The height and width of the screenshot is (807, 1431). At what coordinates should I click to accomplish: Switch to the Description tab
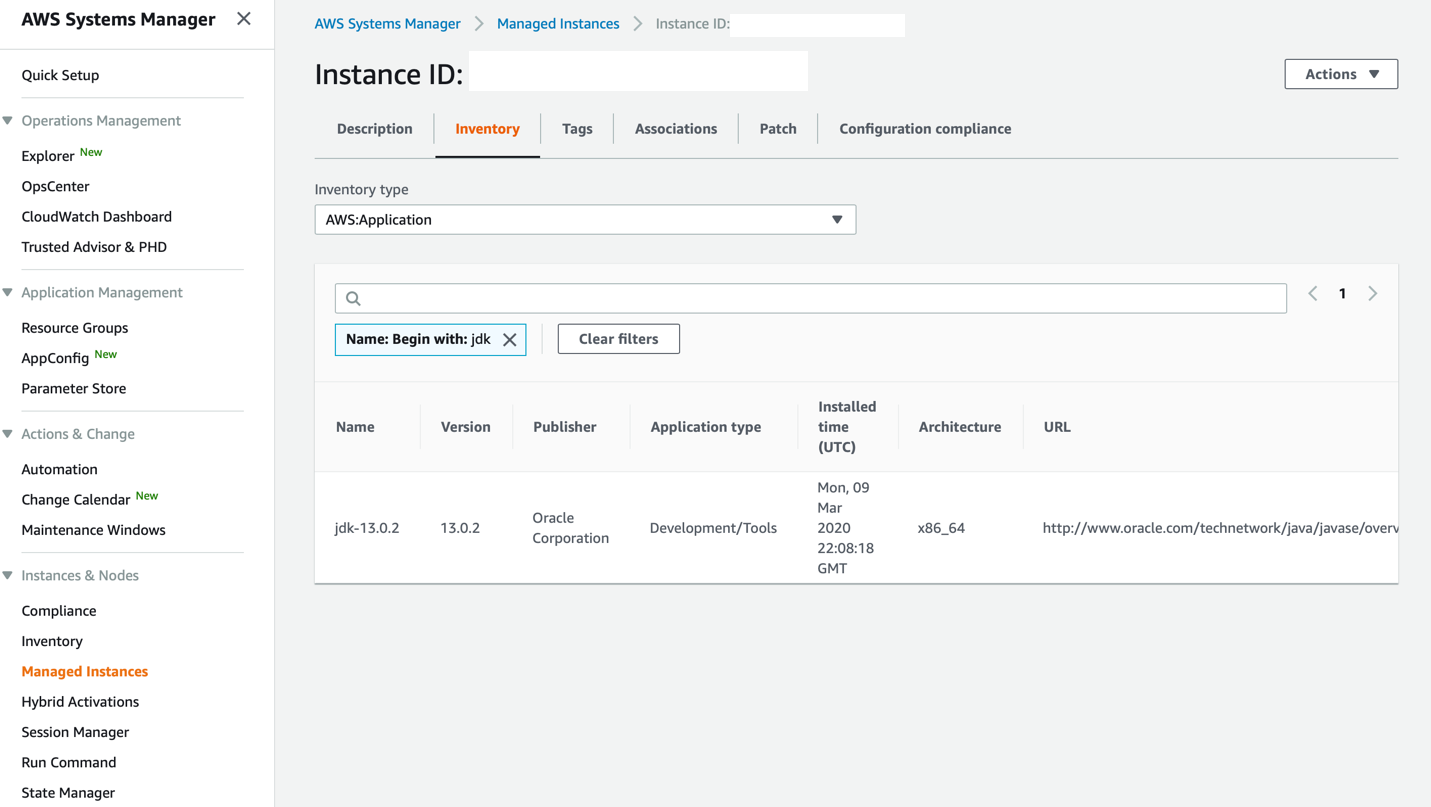tap(374, 128)
